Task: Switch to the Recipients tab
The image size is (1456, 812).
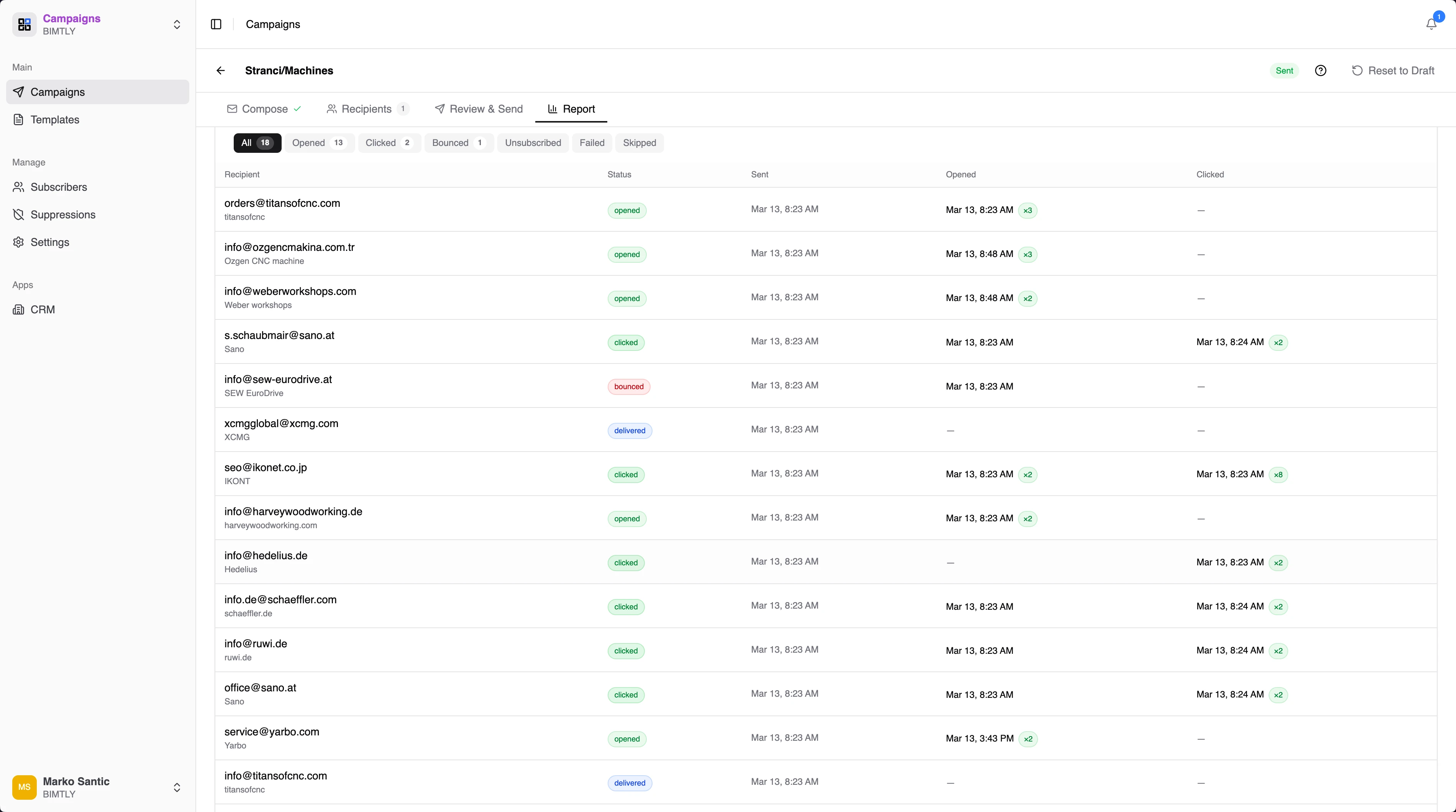Action: 367,108
